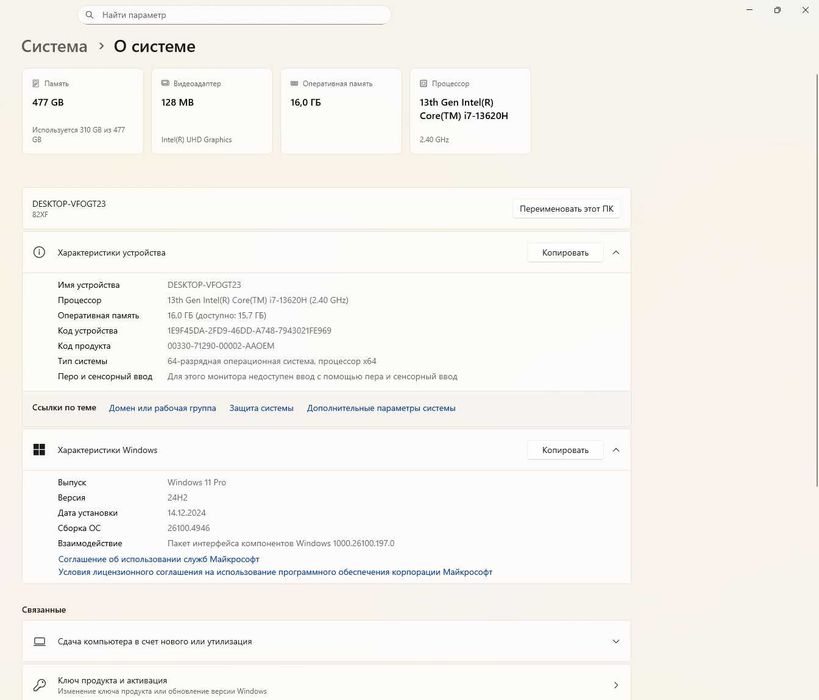
Task: Select OS build value "26100.4946"
Action: (x=189, y=528)
